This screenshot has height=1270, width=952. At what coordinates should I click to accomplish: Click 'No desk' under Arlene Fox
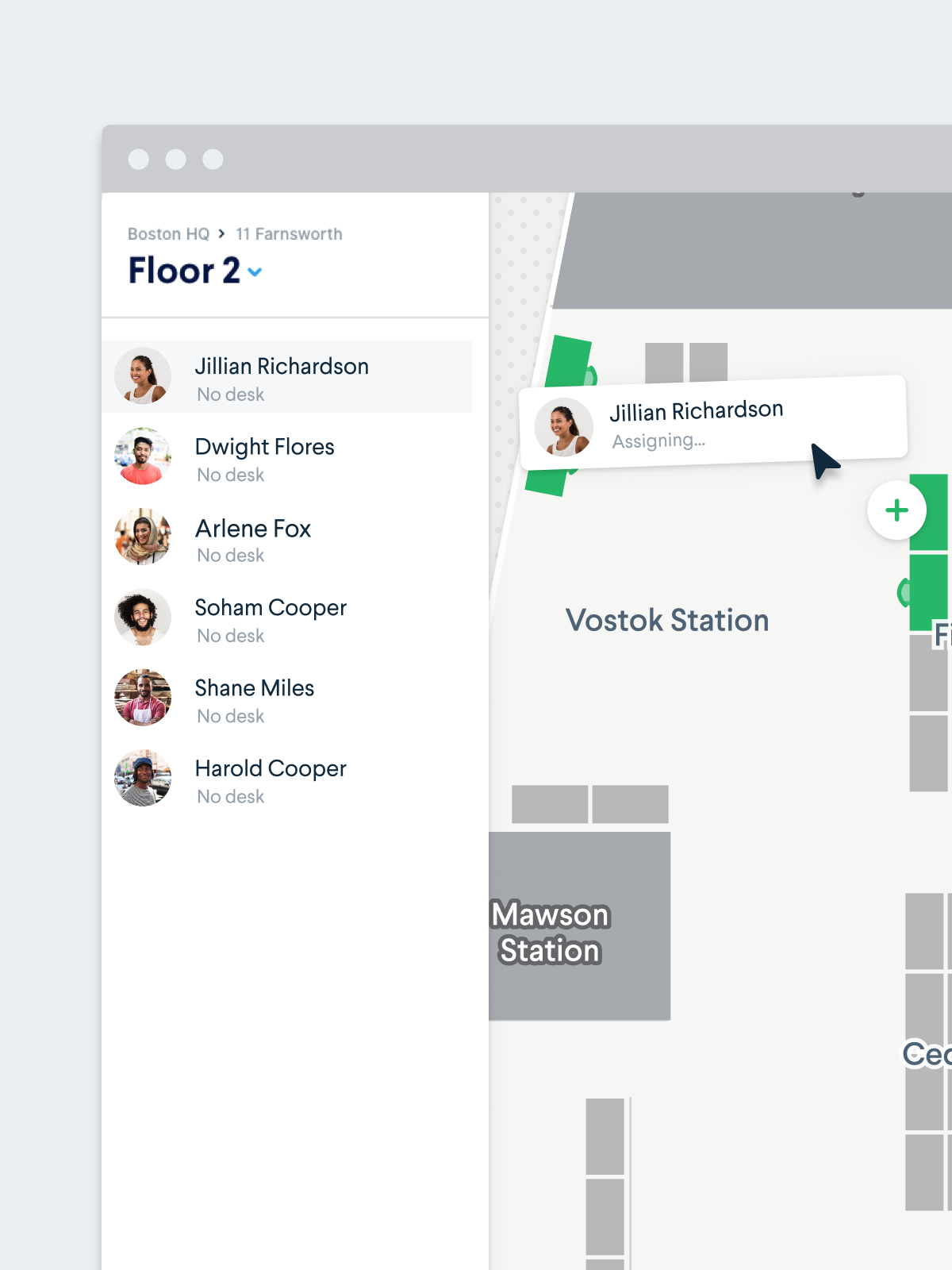pos(231,556)
